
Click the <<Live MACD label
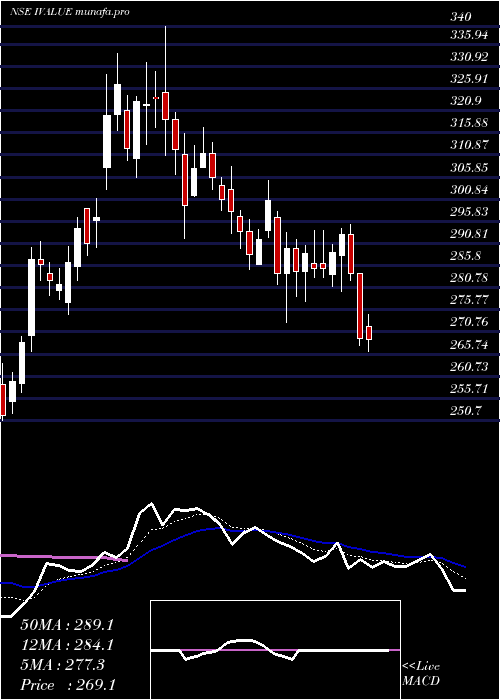pyautogui.click(x=421, y=674)
